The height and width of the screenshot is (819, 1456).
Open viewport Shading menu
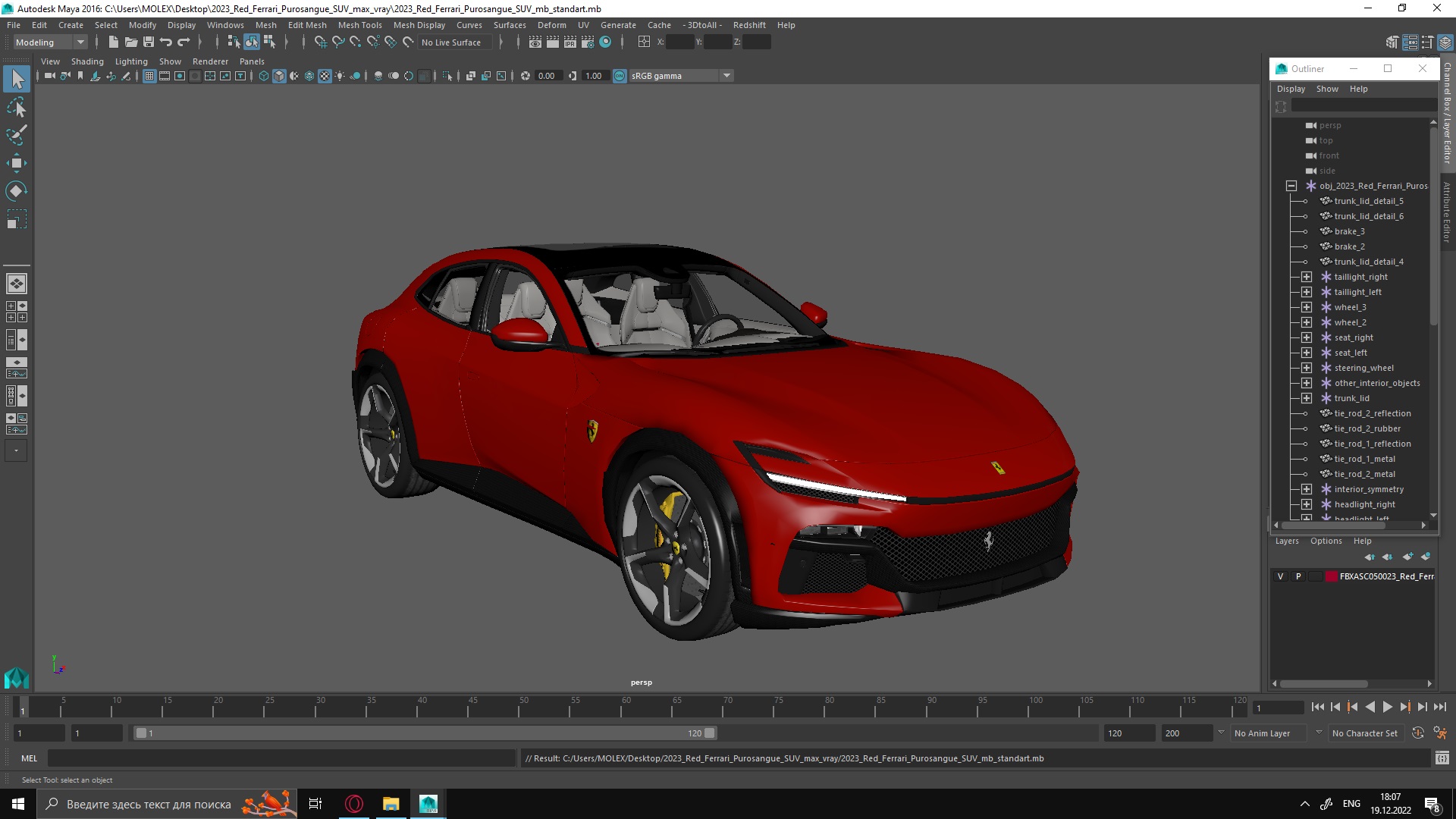click(x=87, y=61)
